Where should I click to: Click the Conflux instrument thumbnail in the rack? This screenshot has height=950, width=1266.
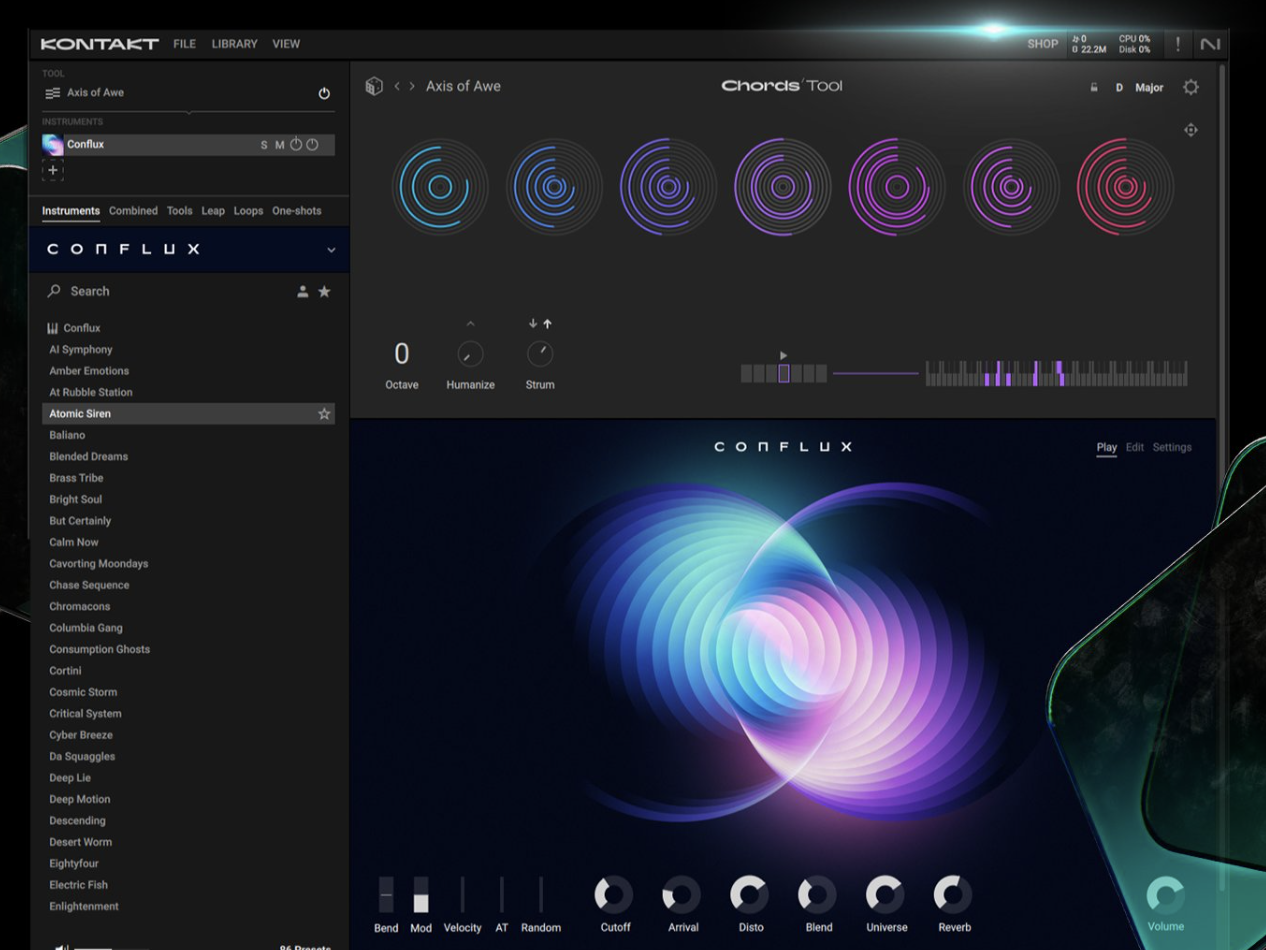click(x=53, y=145)
